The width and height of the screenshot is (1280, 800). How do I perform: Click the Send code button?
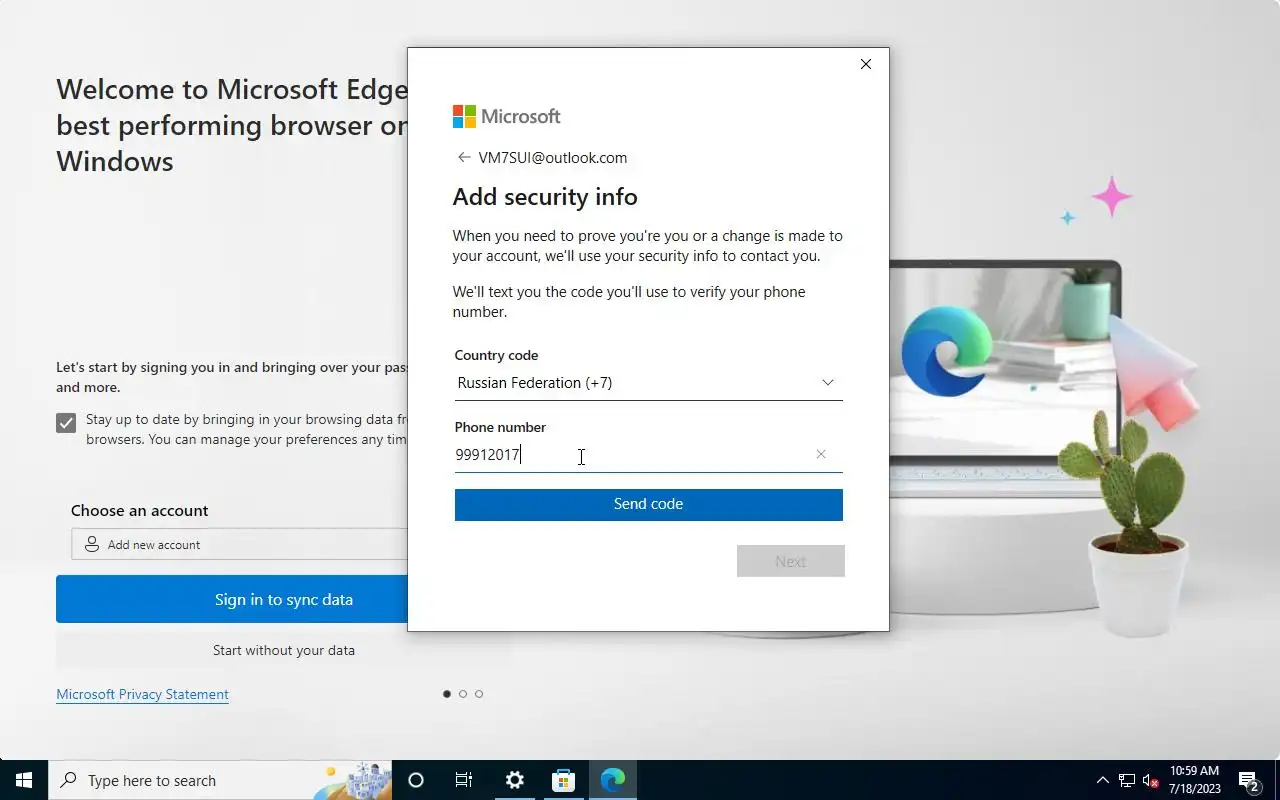click(x=648, y=504)
